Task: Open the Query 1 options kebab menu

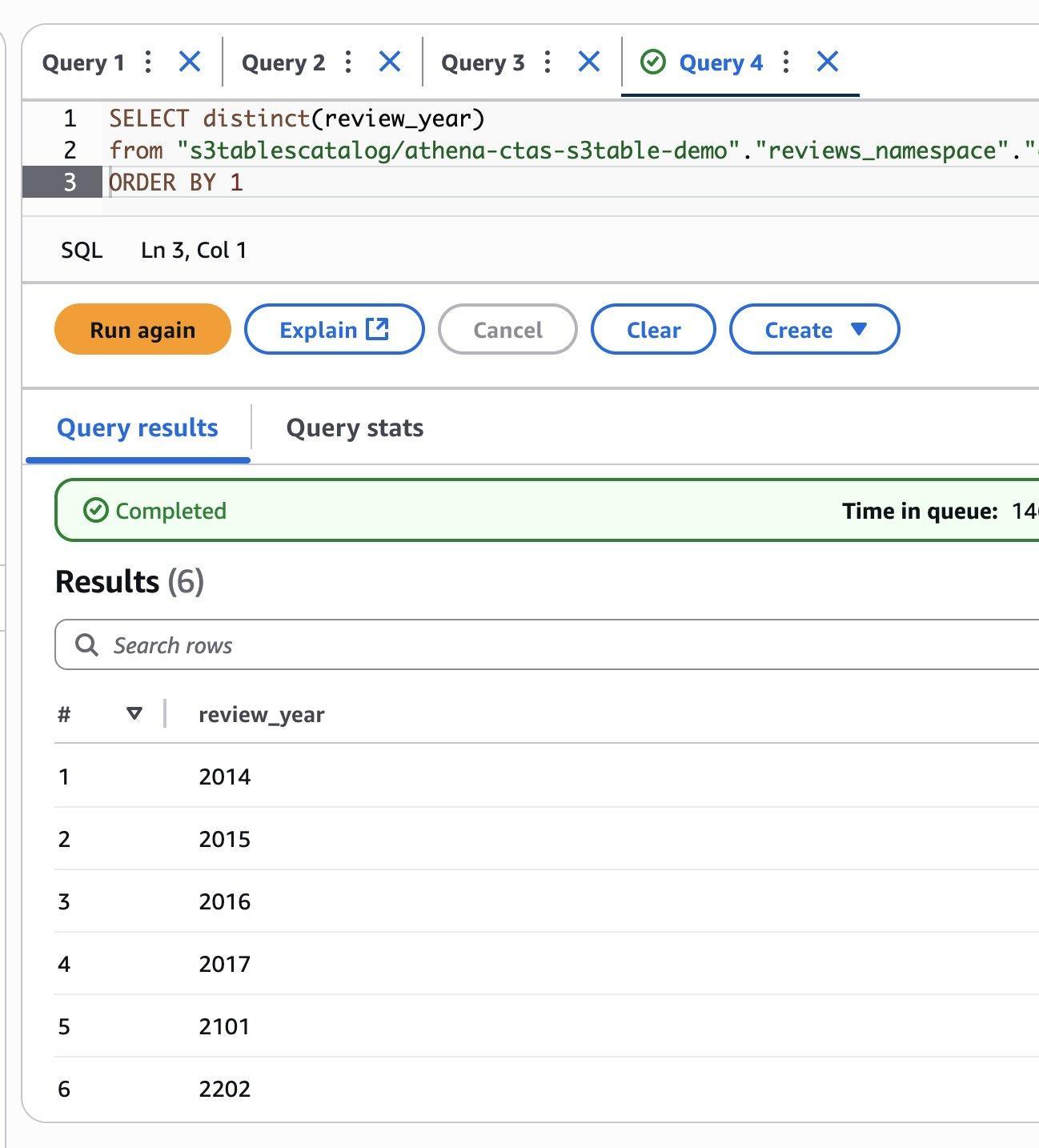Action: (147, 61)
